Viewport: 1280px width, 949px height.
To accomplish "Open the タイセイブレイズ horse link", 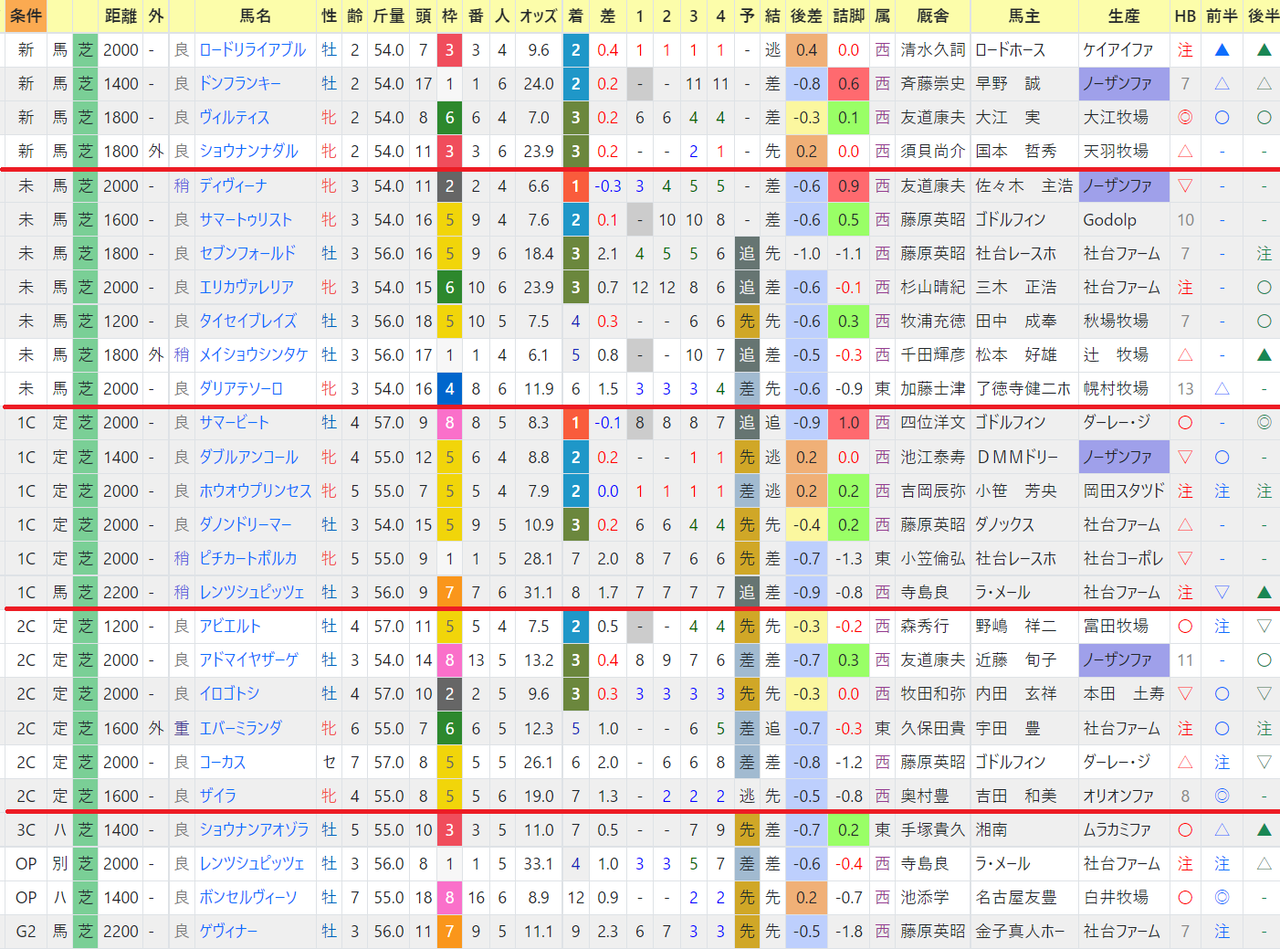I will tap(247, 321).
